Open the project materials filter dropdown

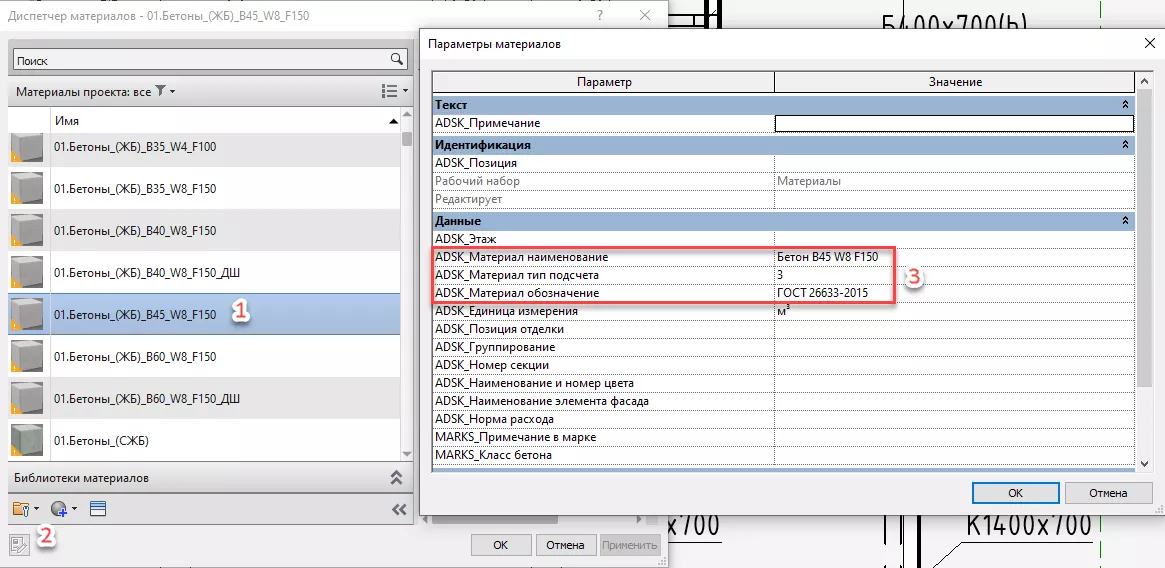click(165, 92)
